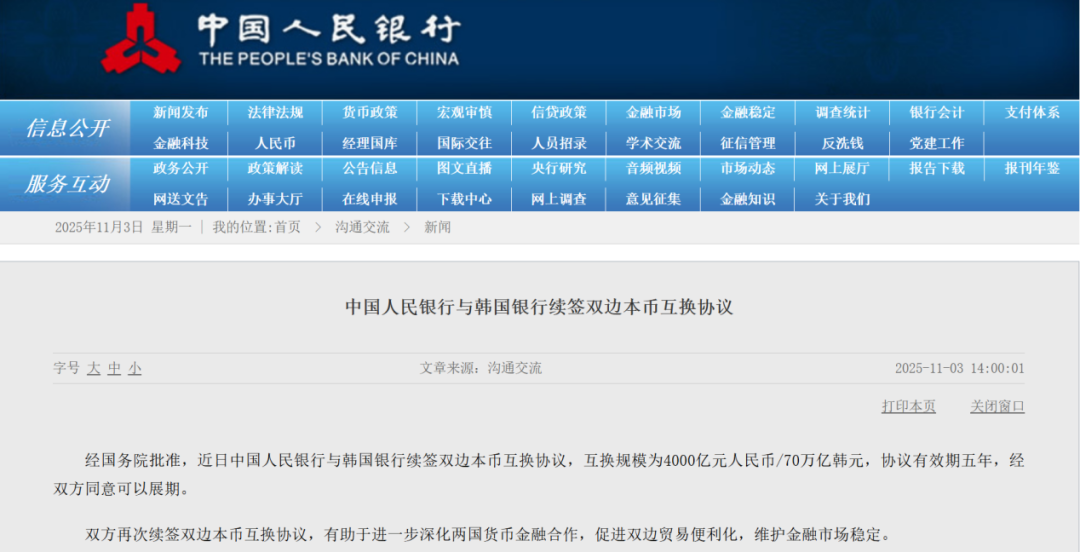Viewport: 1080px width, 552px height.
Task: Open the 信贷政策 menu item
Action: [x=559, y=112]
